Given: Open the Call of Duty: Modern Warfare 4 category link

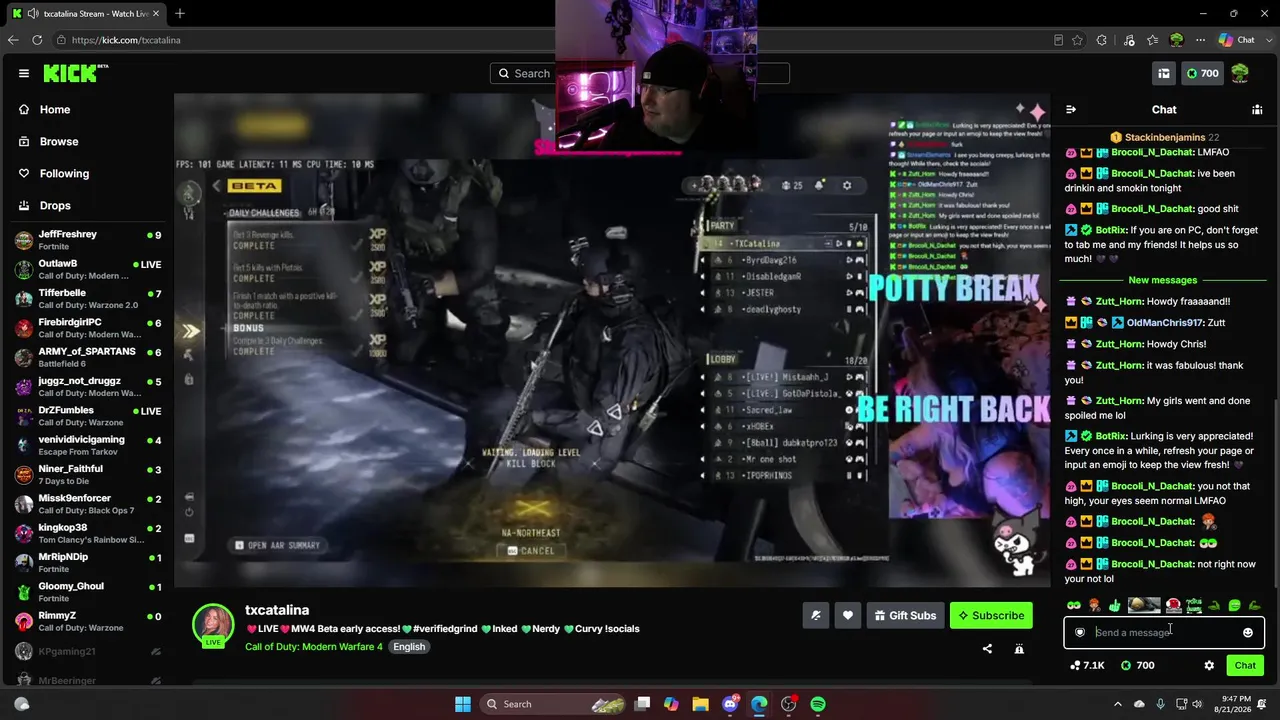Looking at the screenshot, I should tap(314, 647).
